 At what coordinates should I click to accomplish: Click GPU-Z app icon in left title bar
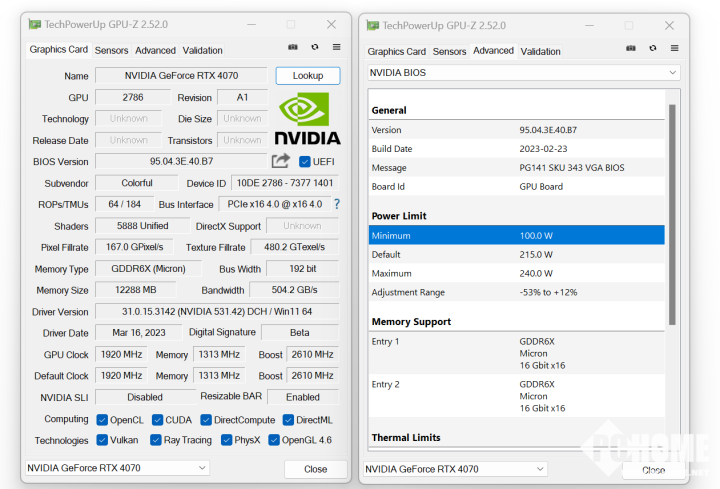coord(34,24)
